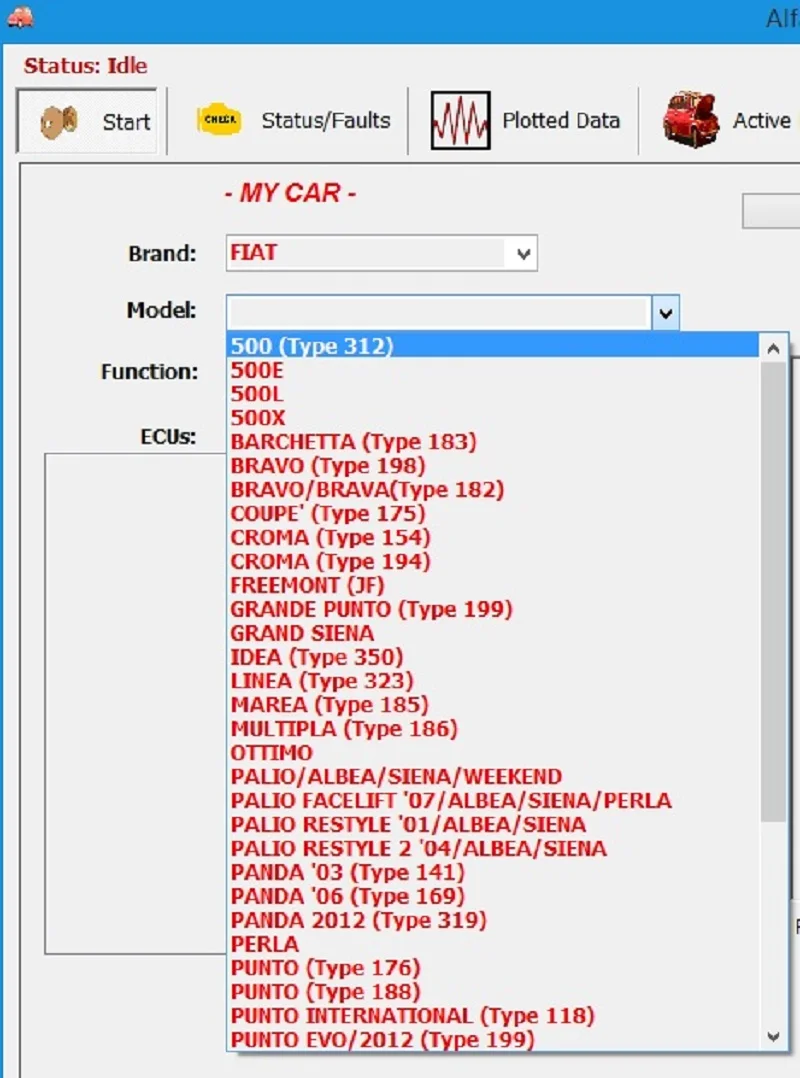This screenshot has width=800, height=1078.
Task: Click the model list scroll up arrow
Action: point(773,349)
